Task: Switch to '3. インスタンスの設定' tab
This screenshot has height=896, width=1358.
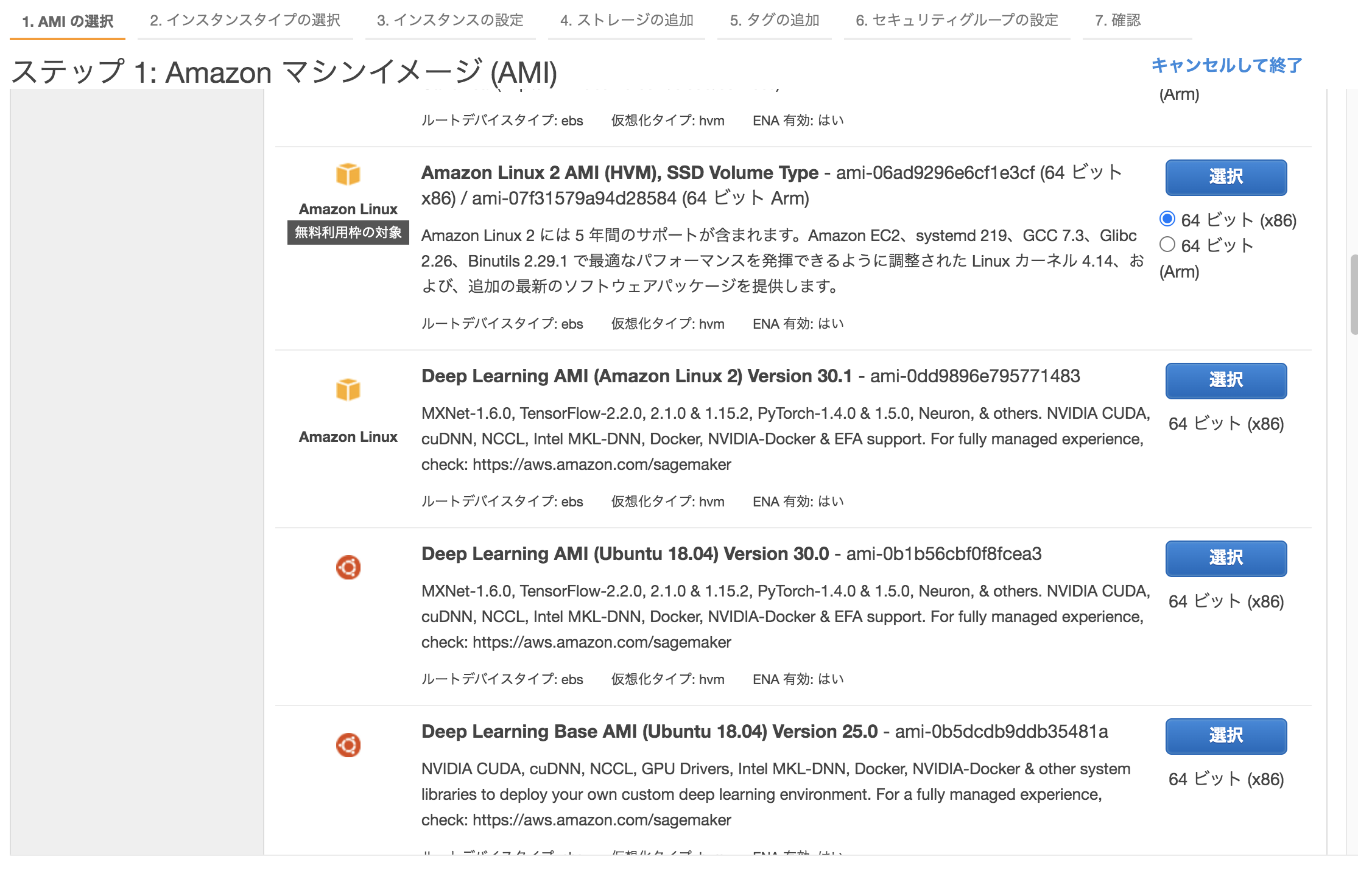Action: (451, 21)
